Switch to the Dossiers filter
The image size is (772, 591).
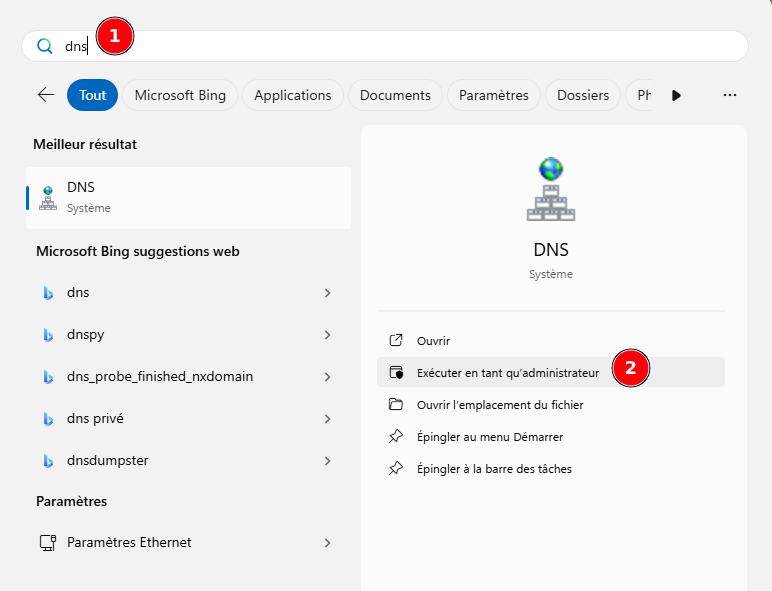pyautogui.click(x=583, y=95)
